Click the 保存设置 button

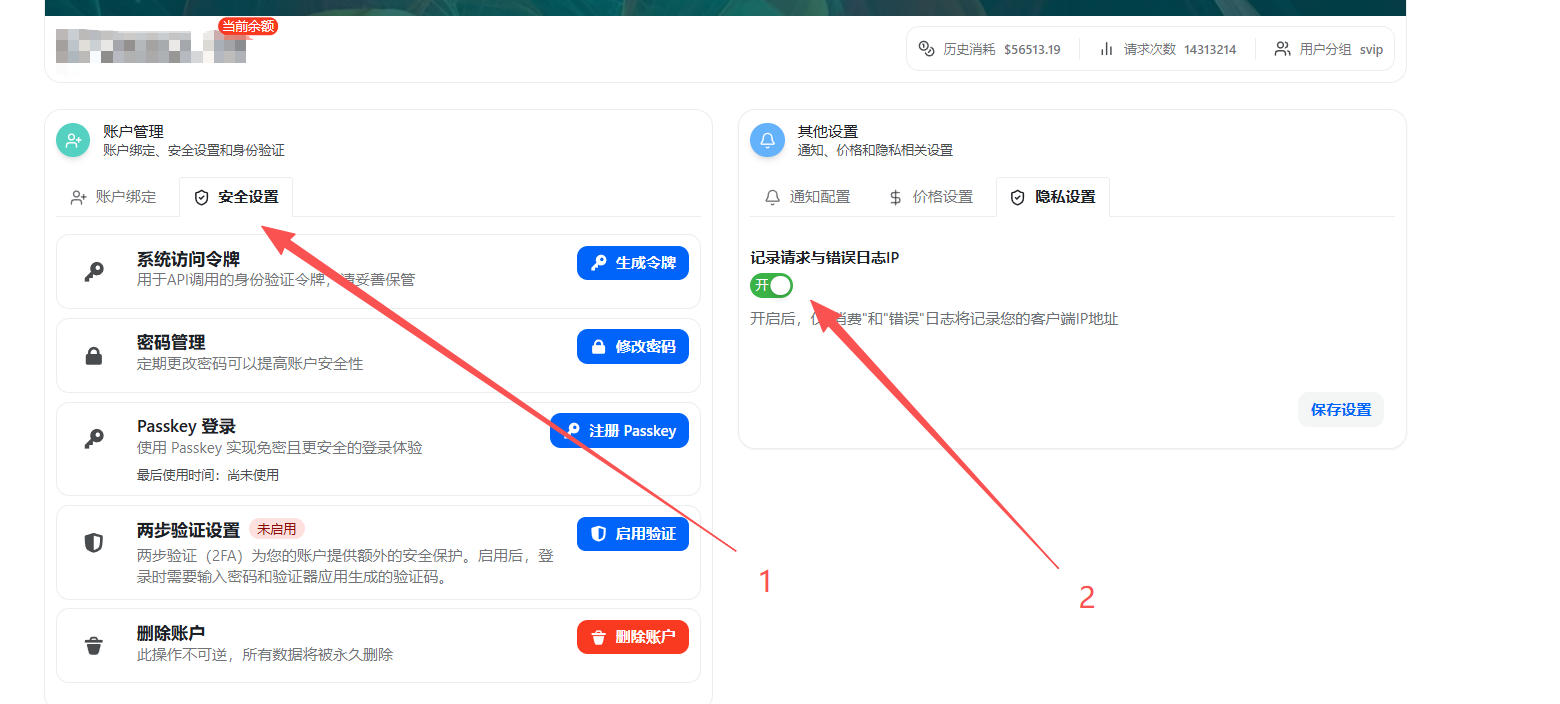[x=1340, y=409]
